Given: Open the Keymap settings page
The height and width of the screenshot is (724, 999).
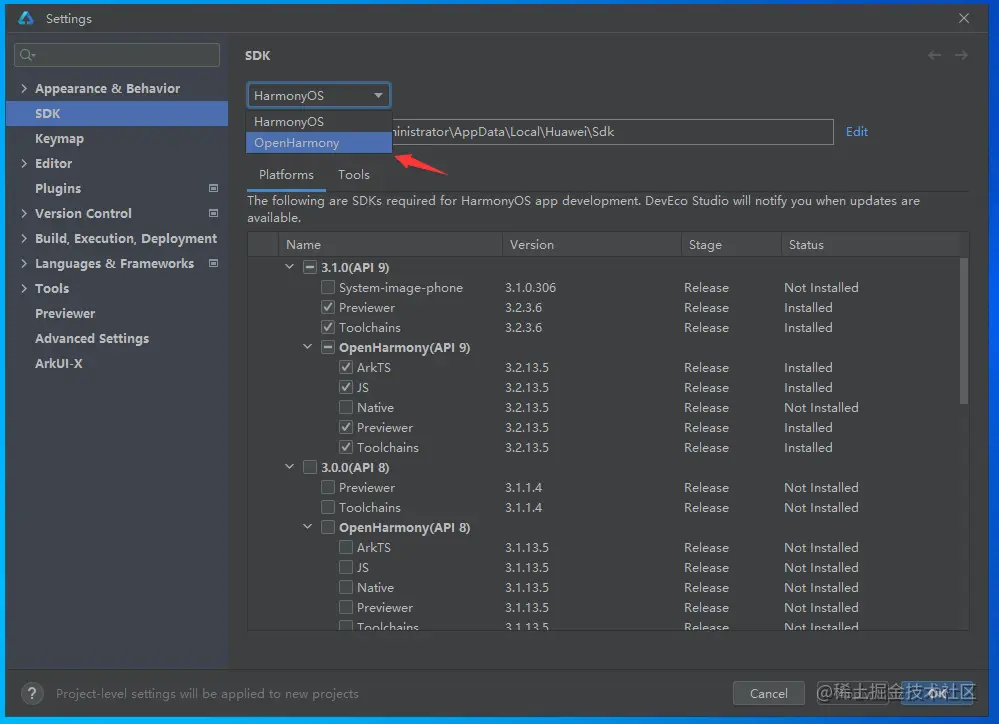Looking at the screenshot, I should click(59, 138).
